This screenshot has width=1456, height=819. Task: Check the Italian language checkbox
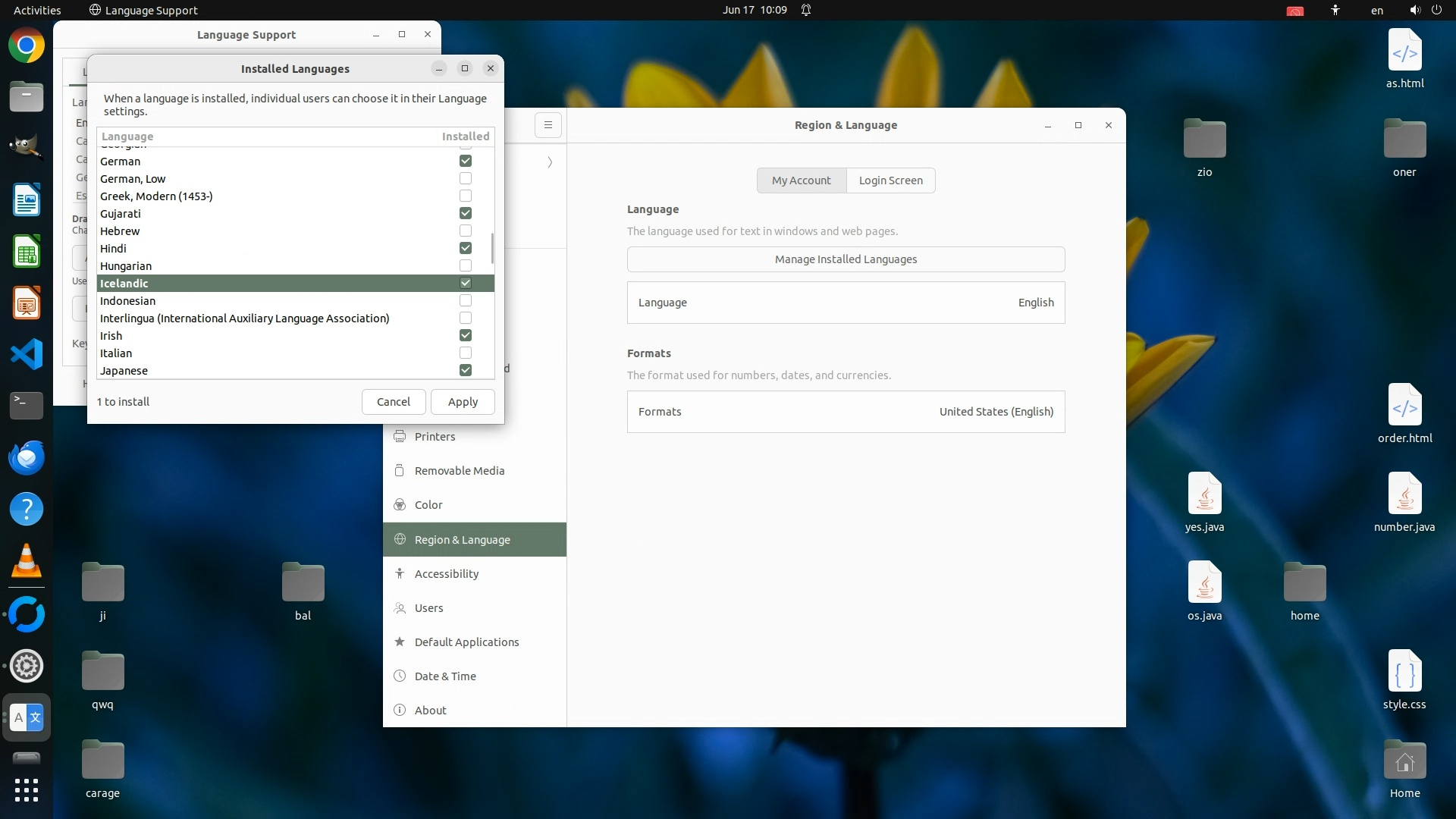click(x=466, y=353)
